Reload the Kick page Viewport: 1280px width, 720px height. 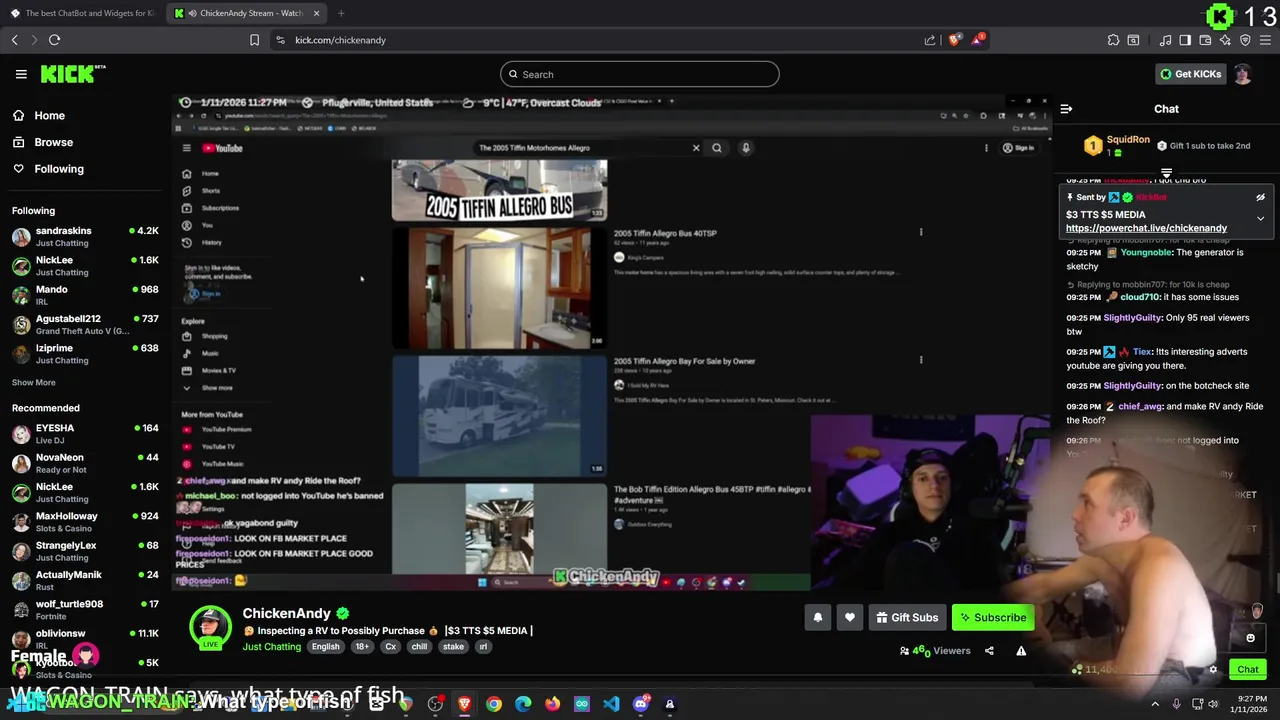[x=54, y=40]
